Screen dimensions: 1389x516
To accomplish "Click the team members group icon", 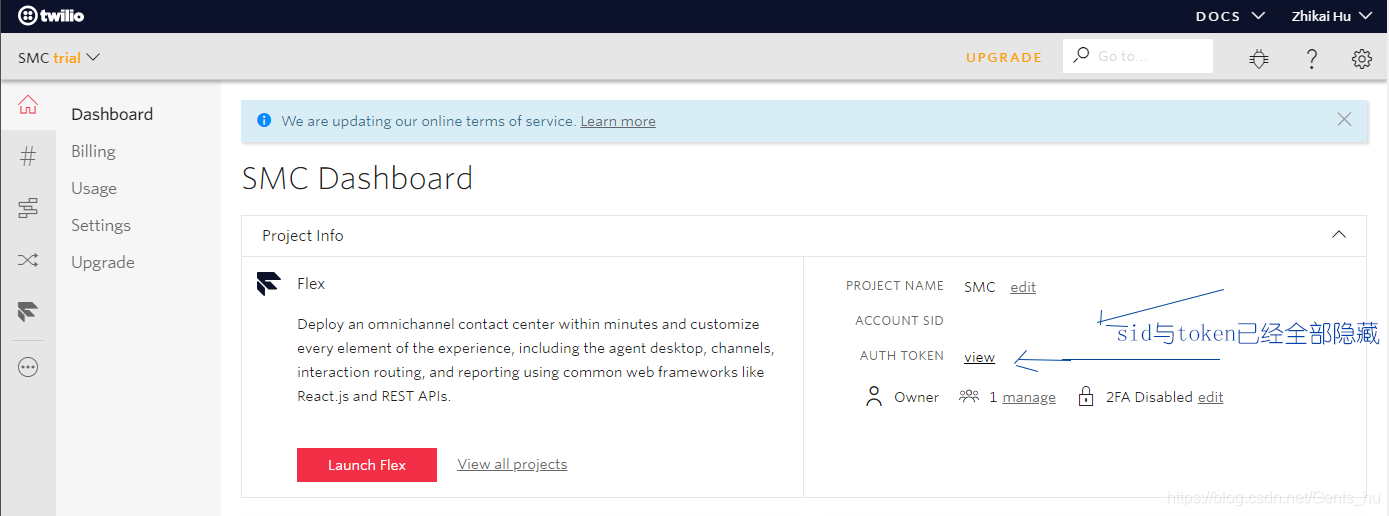I will pyautogui.click(x=968, y=396).
